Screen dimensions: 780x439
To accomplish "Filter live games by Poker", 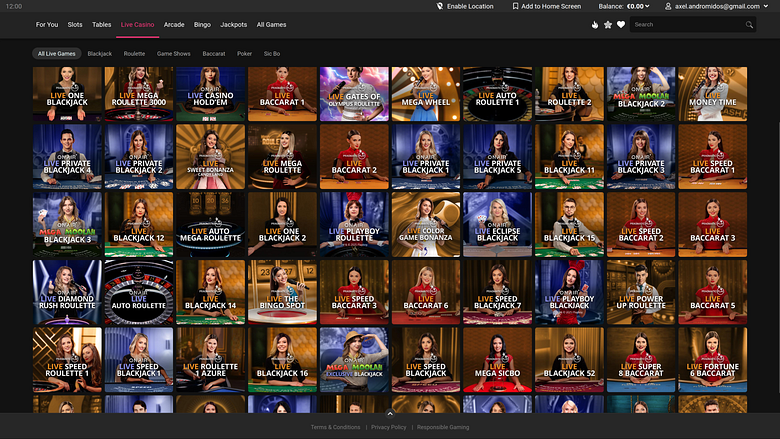I will (x=244, y=54).
